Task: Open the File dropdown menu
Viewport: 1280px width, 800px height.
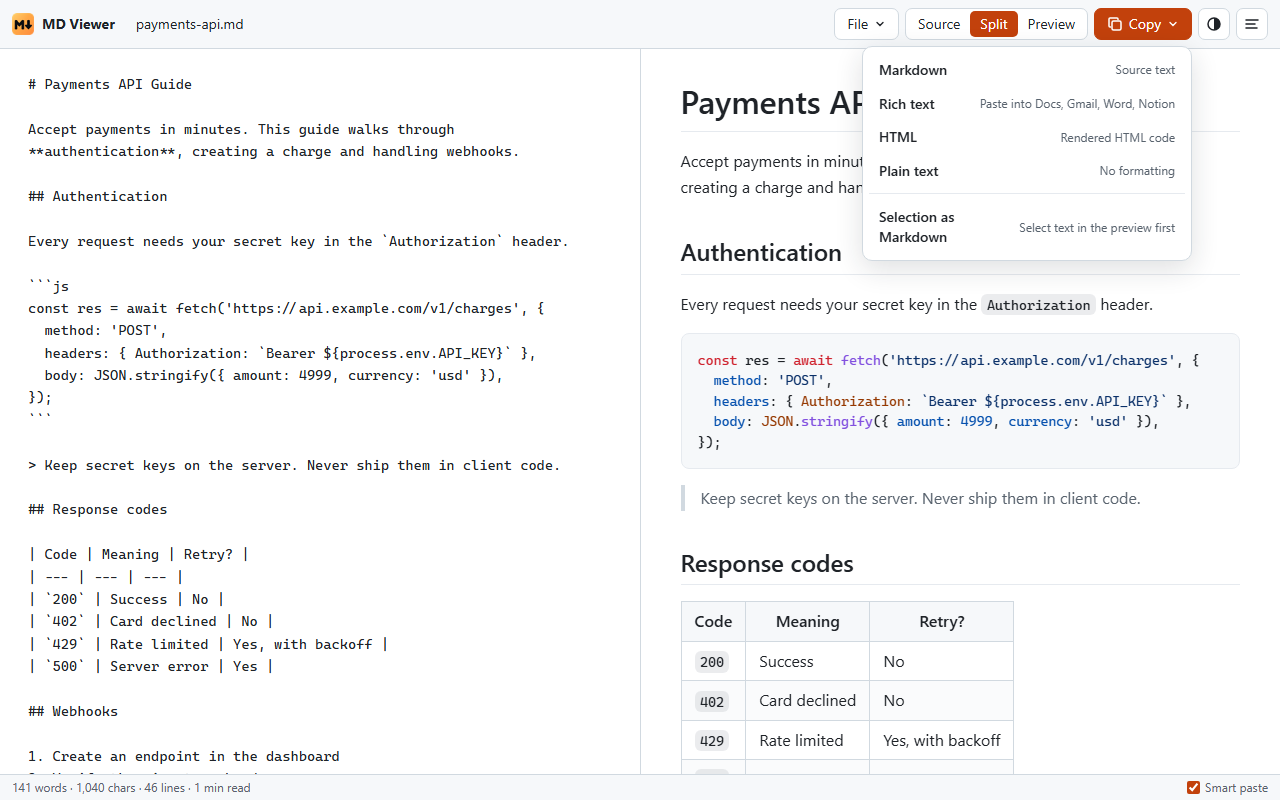Action: 866,24
